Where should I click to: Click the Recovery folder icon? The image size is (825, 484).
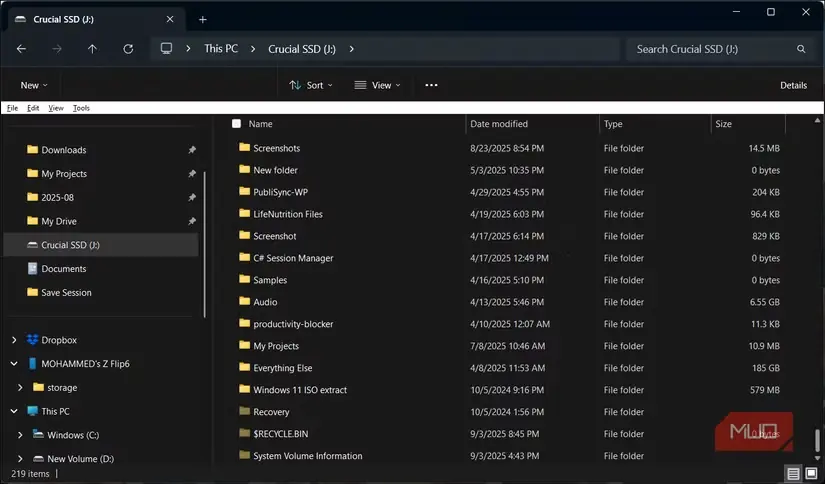point(244,411)
